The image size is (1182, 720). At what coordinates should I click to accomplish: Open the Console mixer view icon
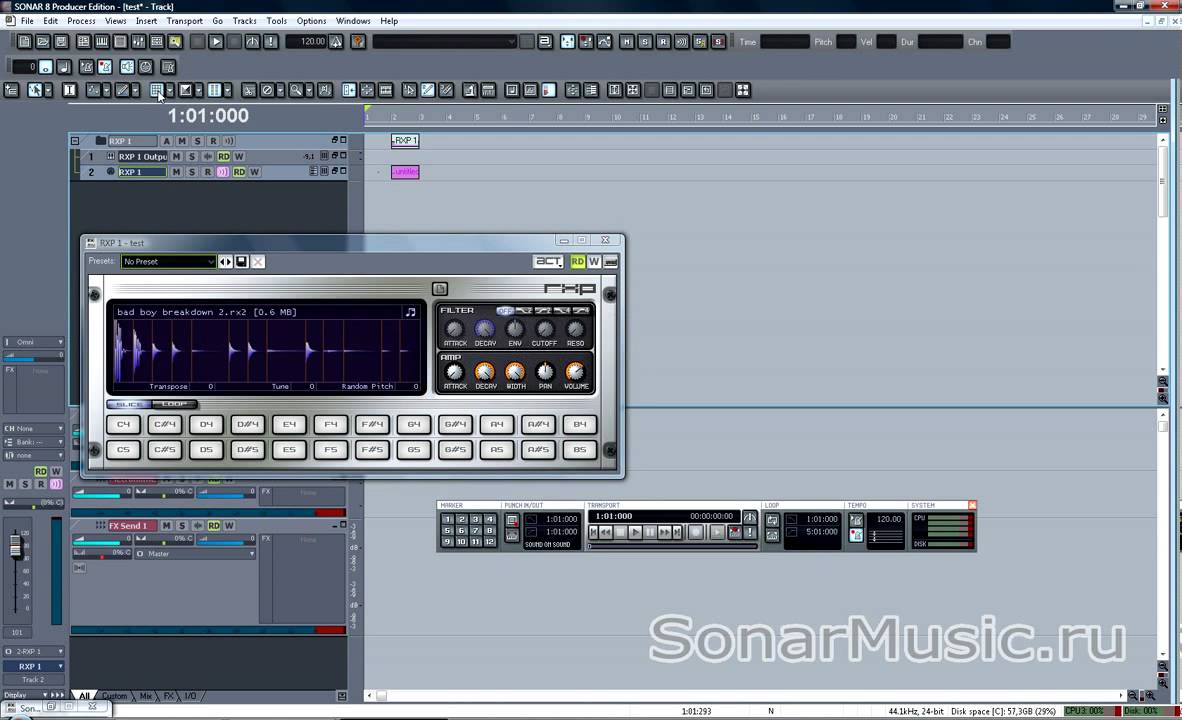coord(139,41)
